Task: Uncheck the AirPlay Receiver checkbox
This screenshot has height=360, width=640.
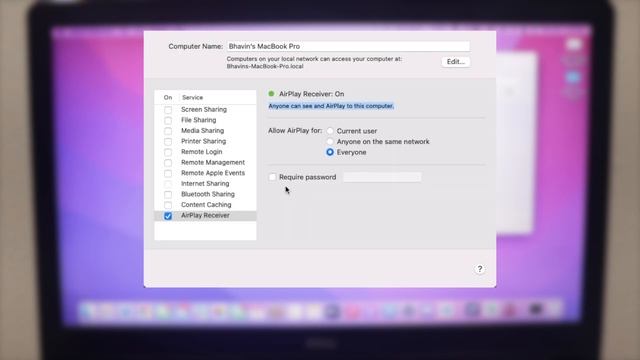Action: point(168,216)
